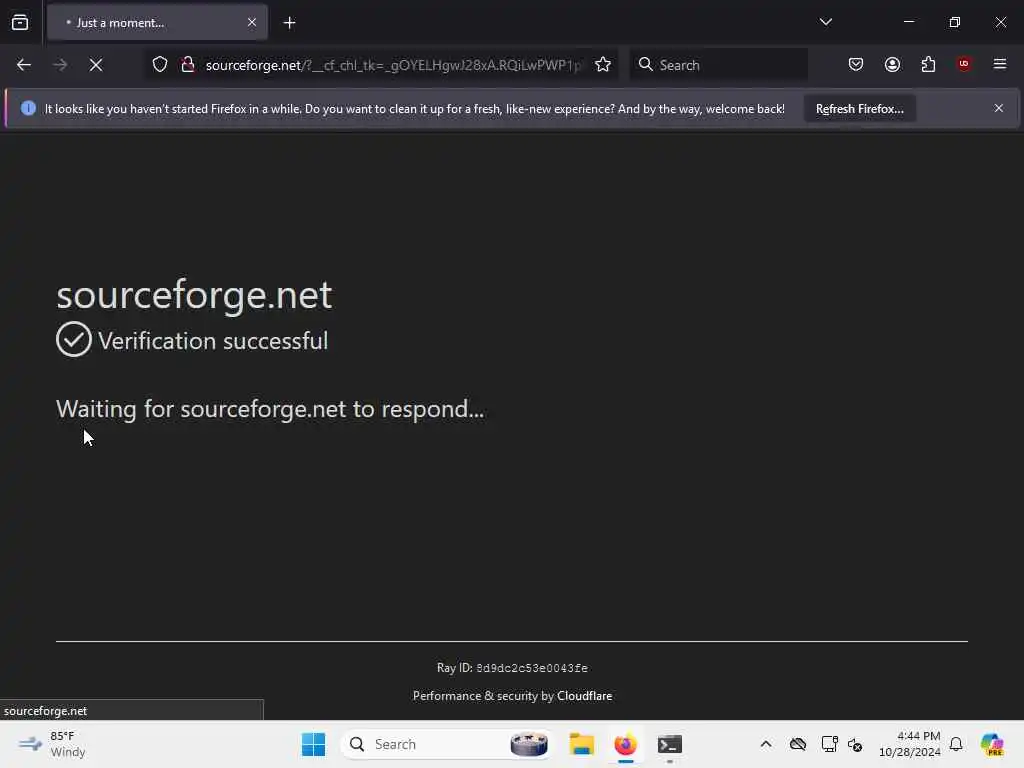The width and height of the screenshot is (1024, 768).
Task: Open a new tab with the plus
Action: (289, 23)
